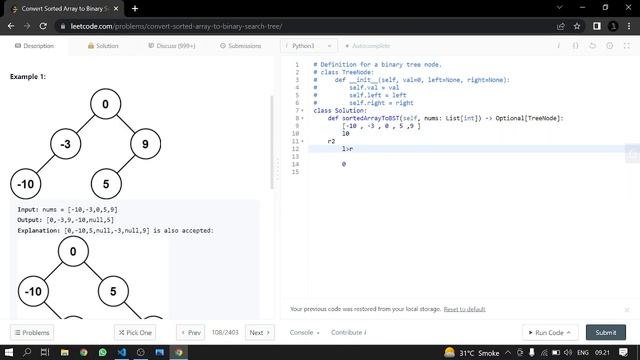640x360 pixels.
Task: Click the description panel scrollbar
Action: point(272,142)
